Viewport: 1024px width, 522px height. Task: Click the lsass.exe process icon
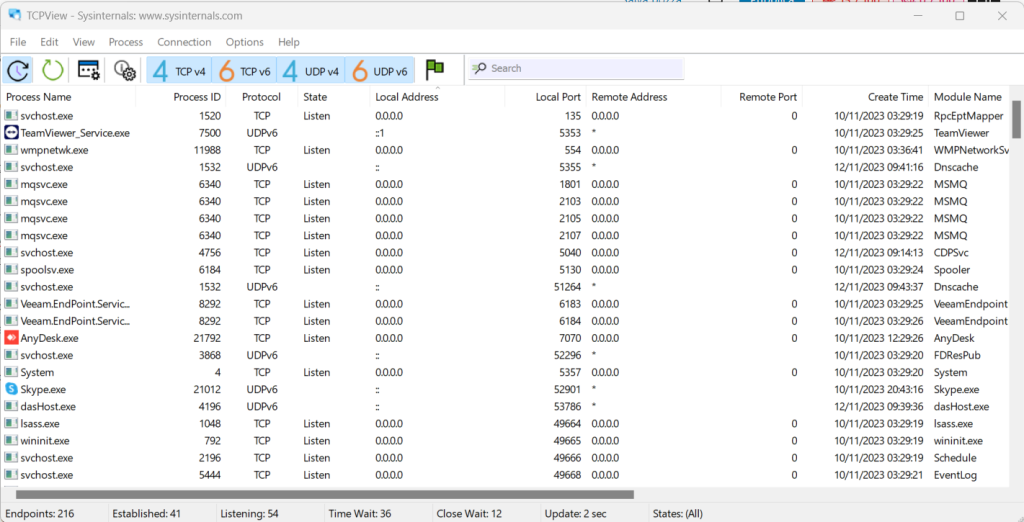click(x=11, y=423)
